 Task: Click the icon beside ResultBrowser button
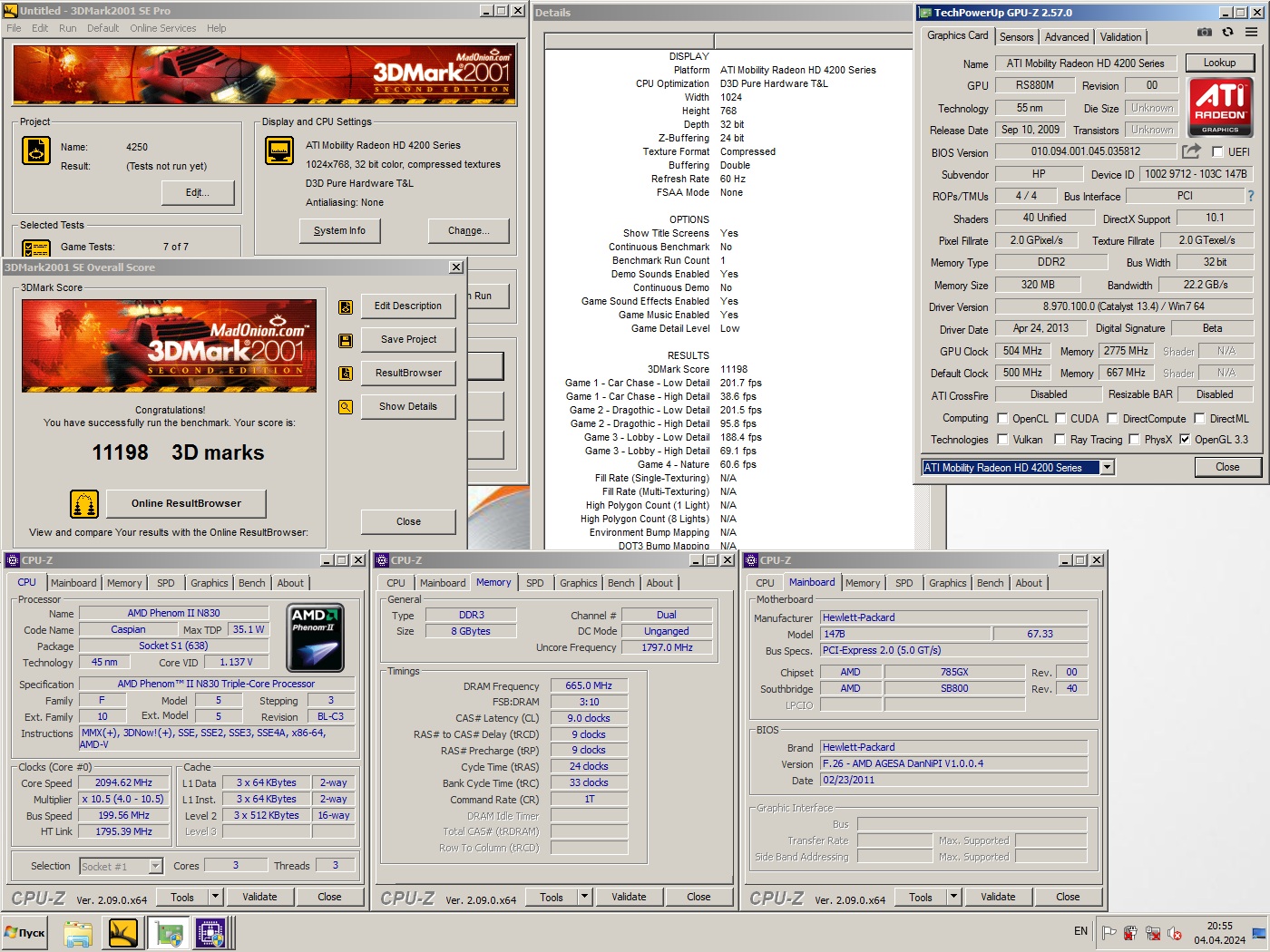pyautogui.click(x=346, y=374)
